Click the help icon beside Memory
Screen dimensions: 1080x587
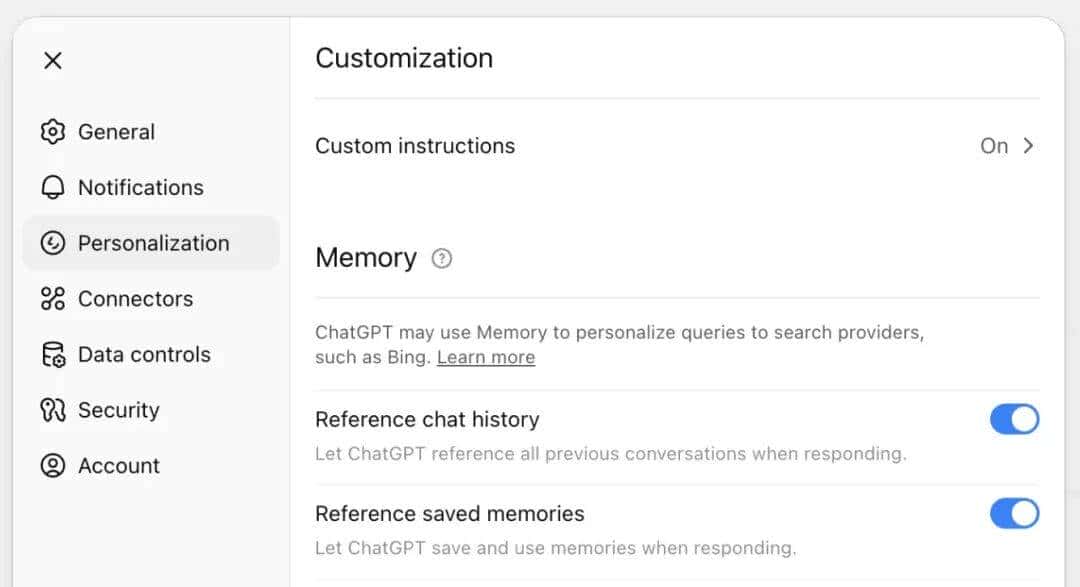[x=441, y=258]
